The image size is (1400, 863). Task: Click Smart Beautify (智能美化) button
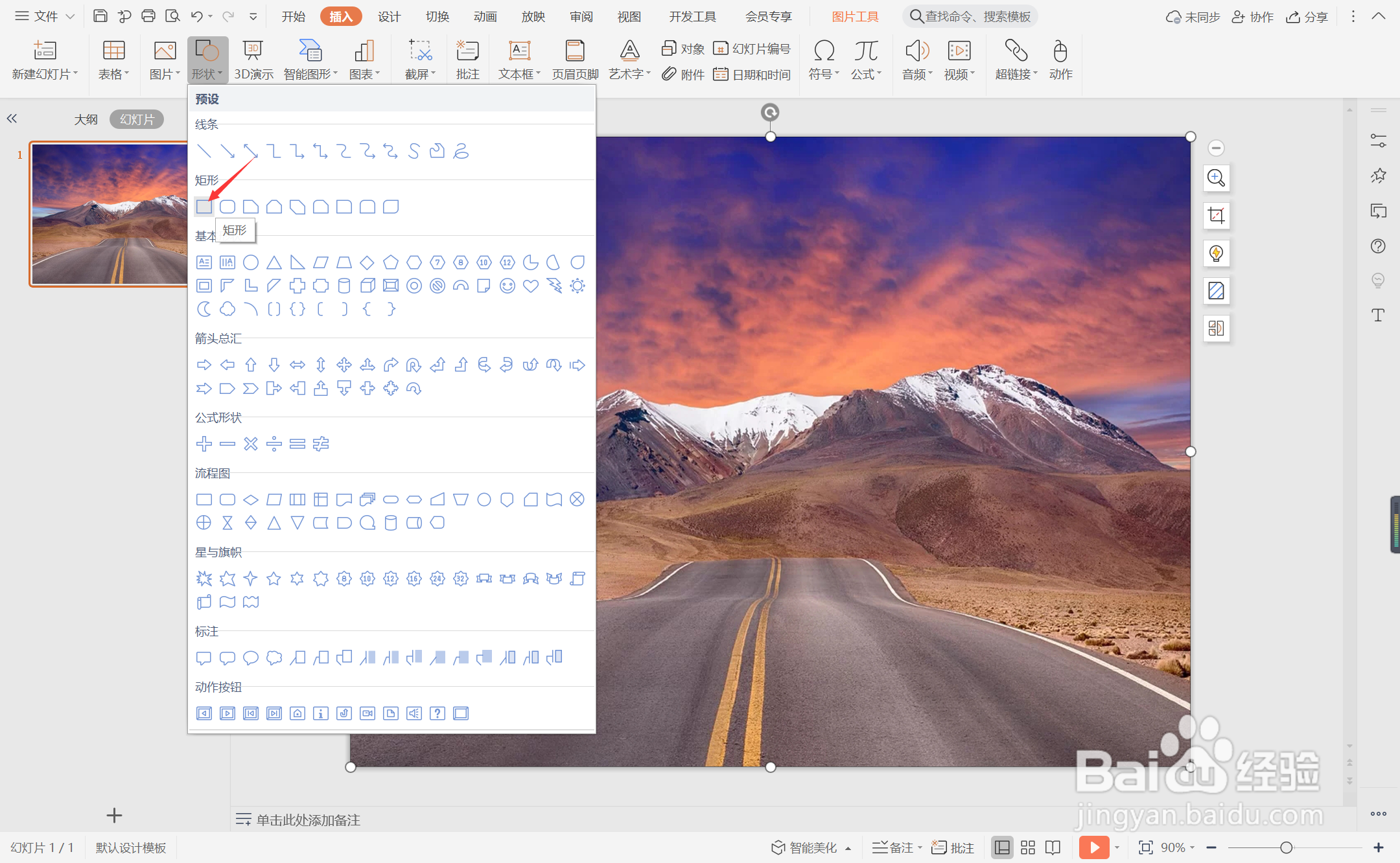click(811, 847)
